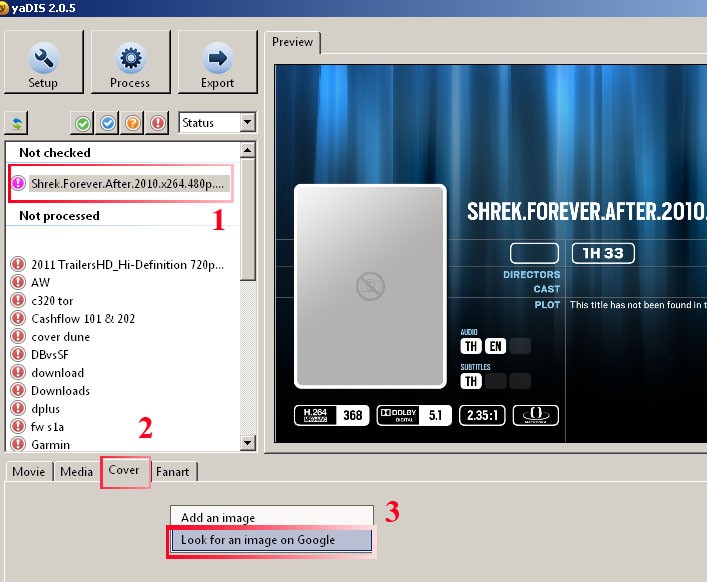The image size is (707, 582).
Task: Click the 2.35:1 aspect ratio badge
Action: [x=482, y=415]
